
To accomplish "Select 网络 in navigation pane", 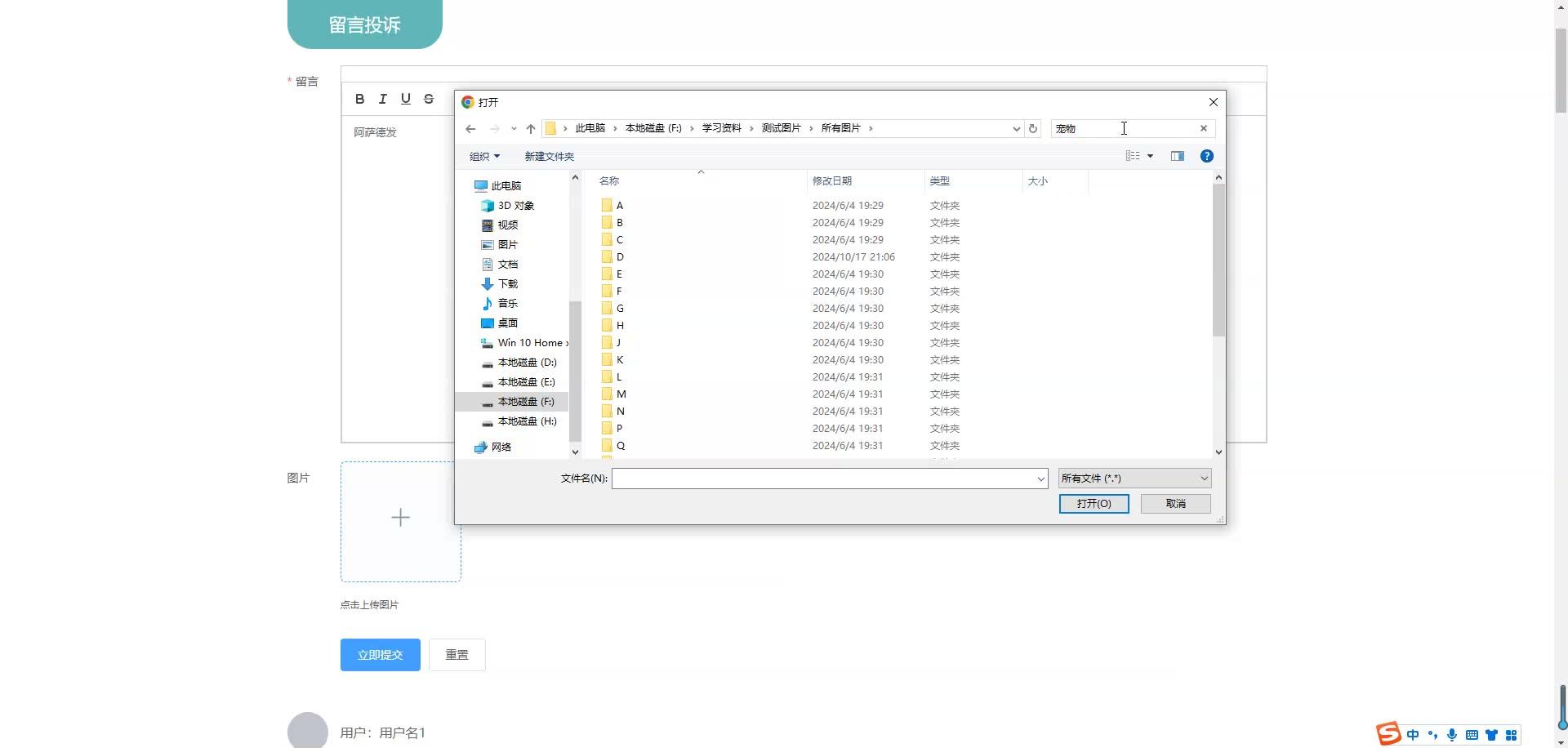I will point(501,447).
